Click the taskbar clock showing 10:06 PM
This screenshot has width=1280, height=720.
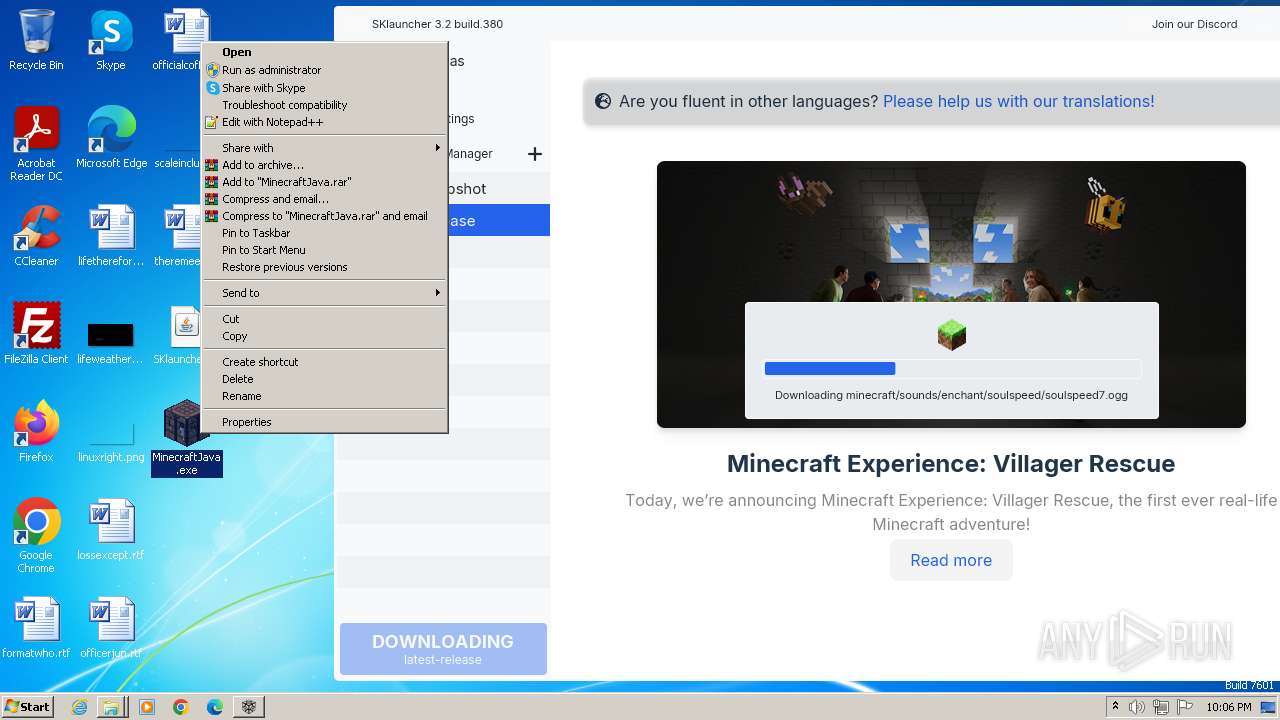pos(1228,707)
